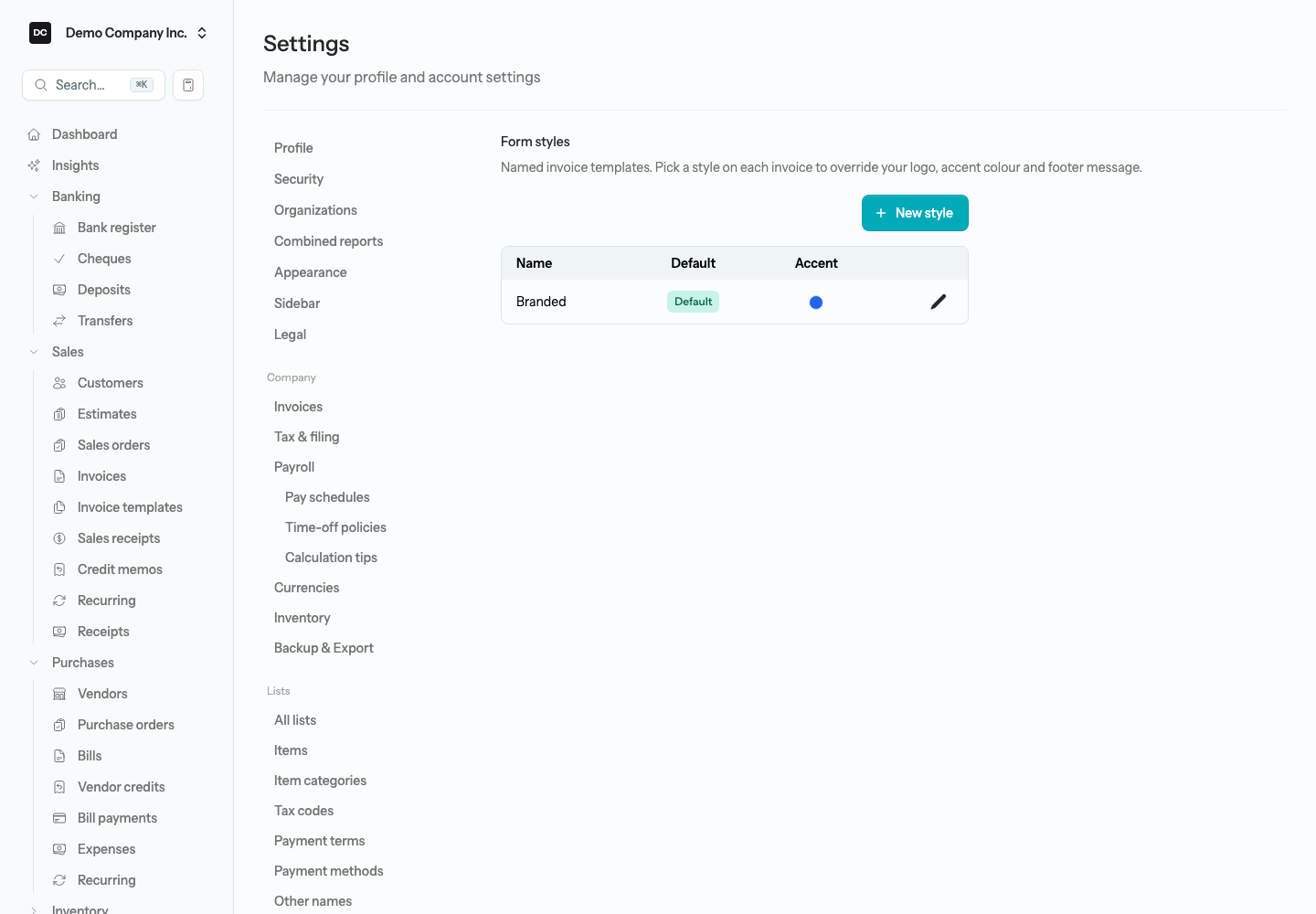Open Currencies settings
Screen dimensions: 1316x914
[x=307, y=588]
